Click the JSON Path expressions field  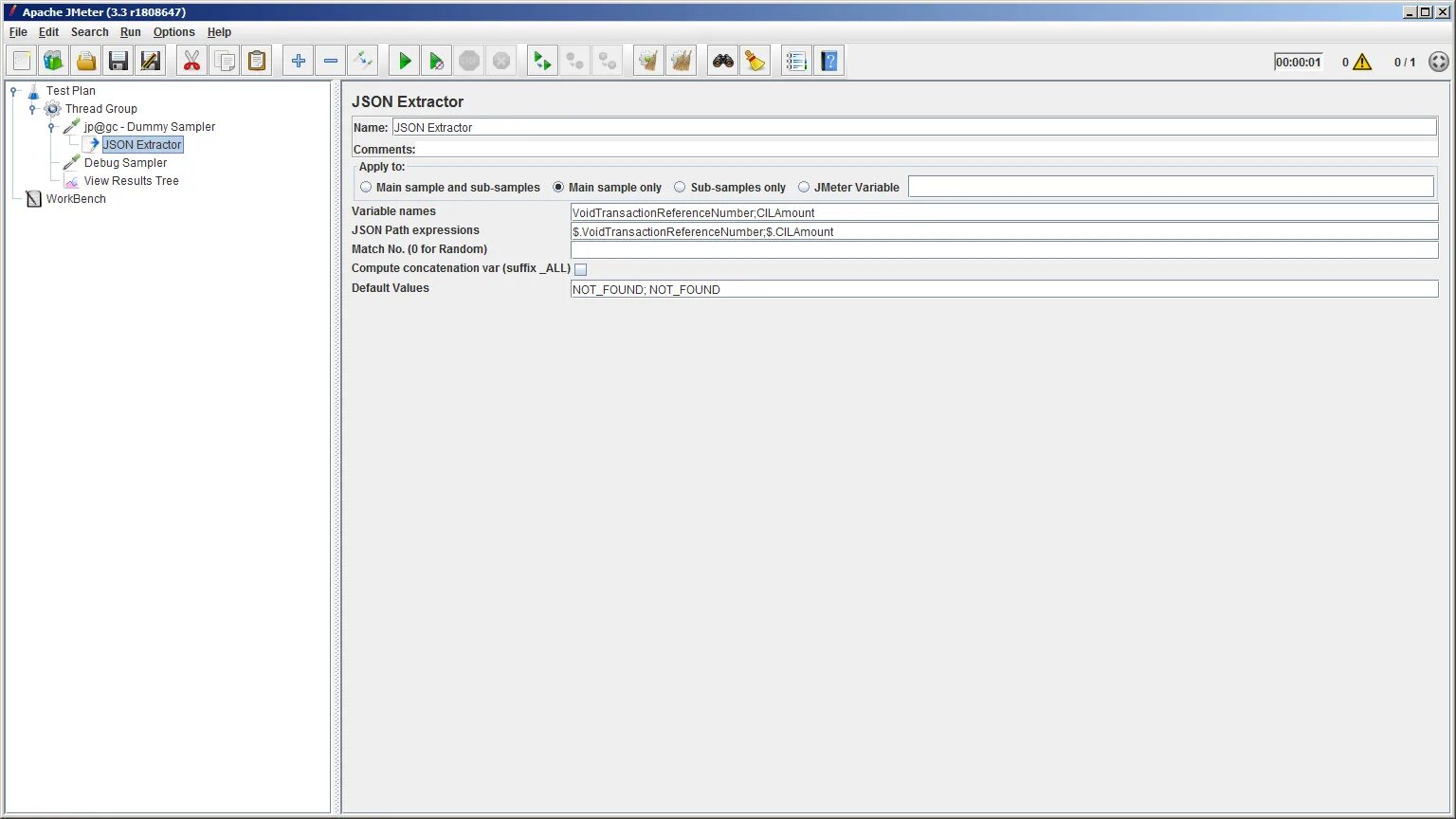tap(1004, 231)
